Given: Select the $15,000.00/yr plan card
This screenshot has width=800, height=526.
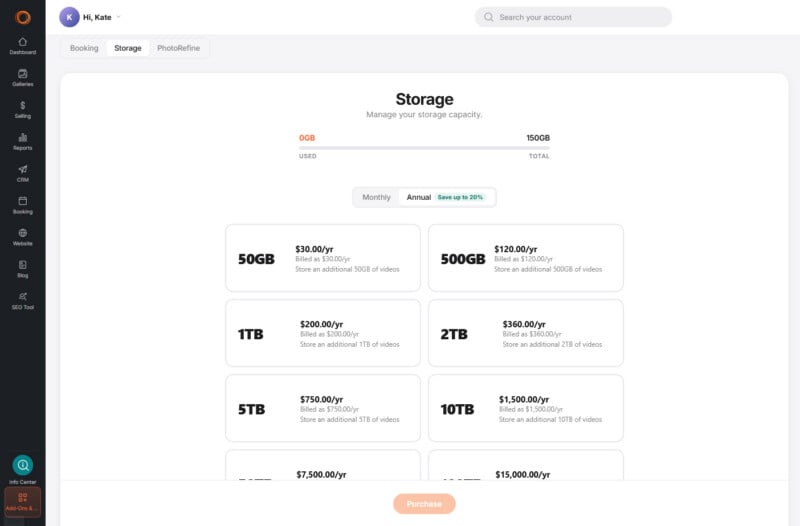Looking at the screenshot, I should click(526, 465).
